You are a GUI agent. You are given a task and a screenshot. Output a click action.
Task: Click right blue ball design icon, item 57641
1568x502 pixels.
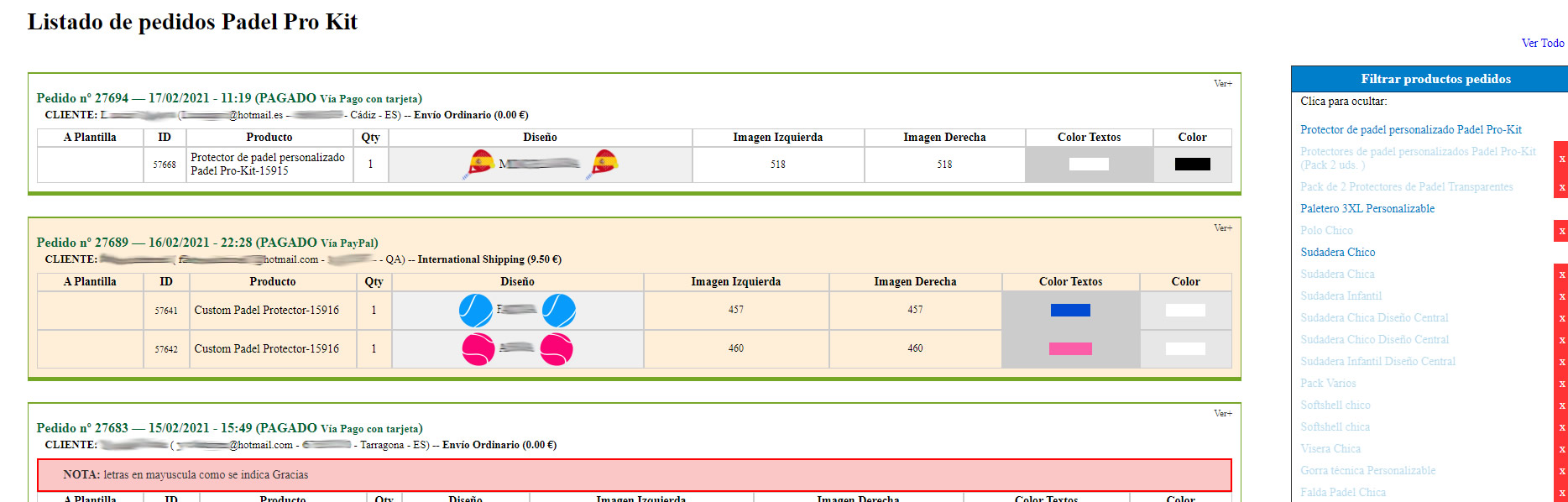[559, 310]
